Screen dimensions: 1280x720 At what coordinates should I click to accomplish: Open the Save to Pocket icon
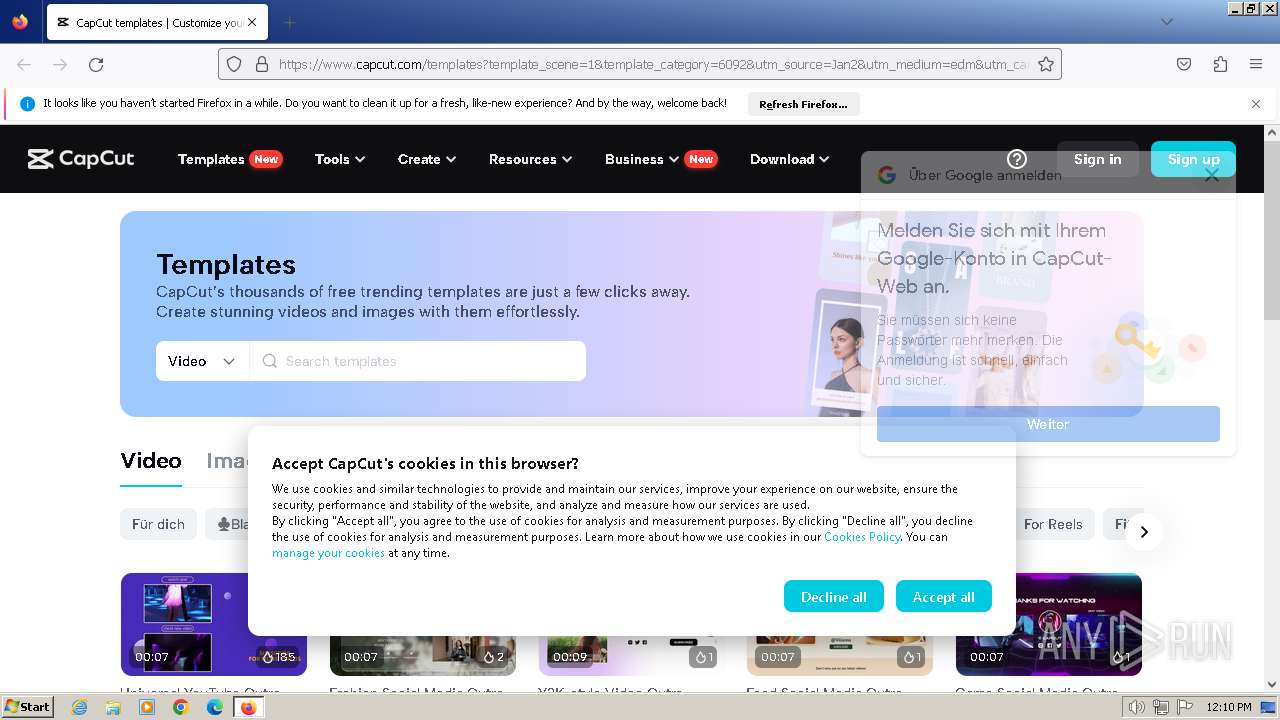pos(1184,64)
